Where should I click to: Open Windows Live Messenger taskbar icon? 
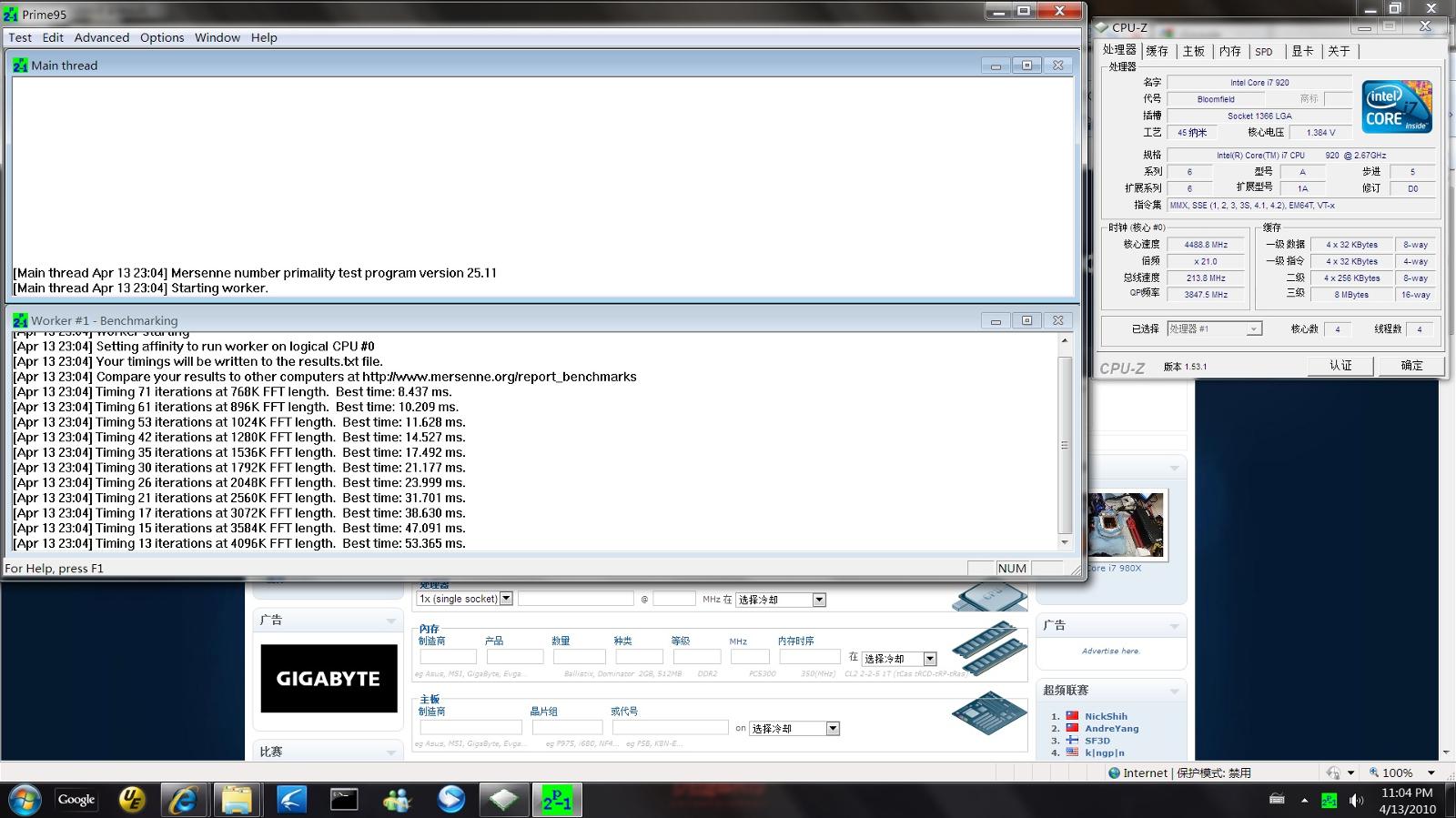[398, 800]
